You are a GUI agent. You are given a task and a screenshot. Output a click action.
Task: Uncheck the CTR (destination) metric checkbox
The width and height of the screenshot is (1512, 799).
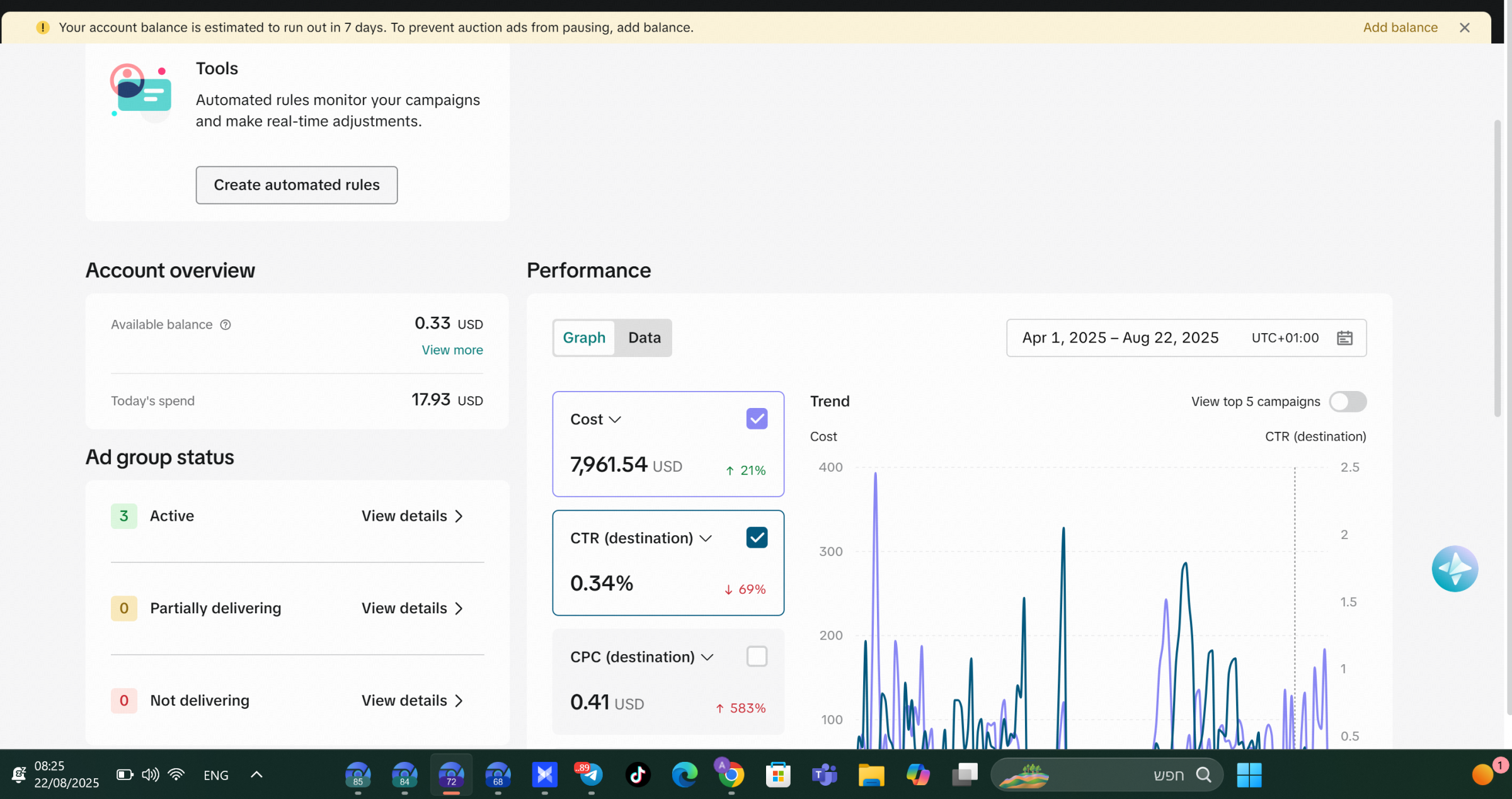tap(757, 538)
